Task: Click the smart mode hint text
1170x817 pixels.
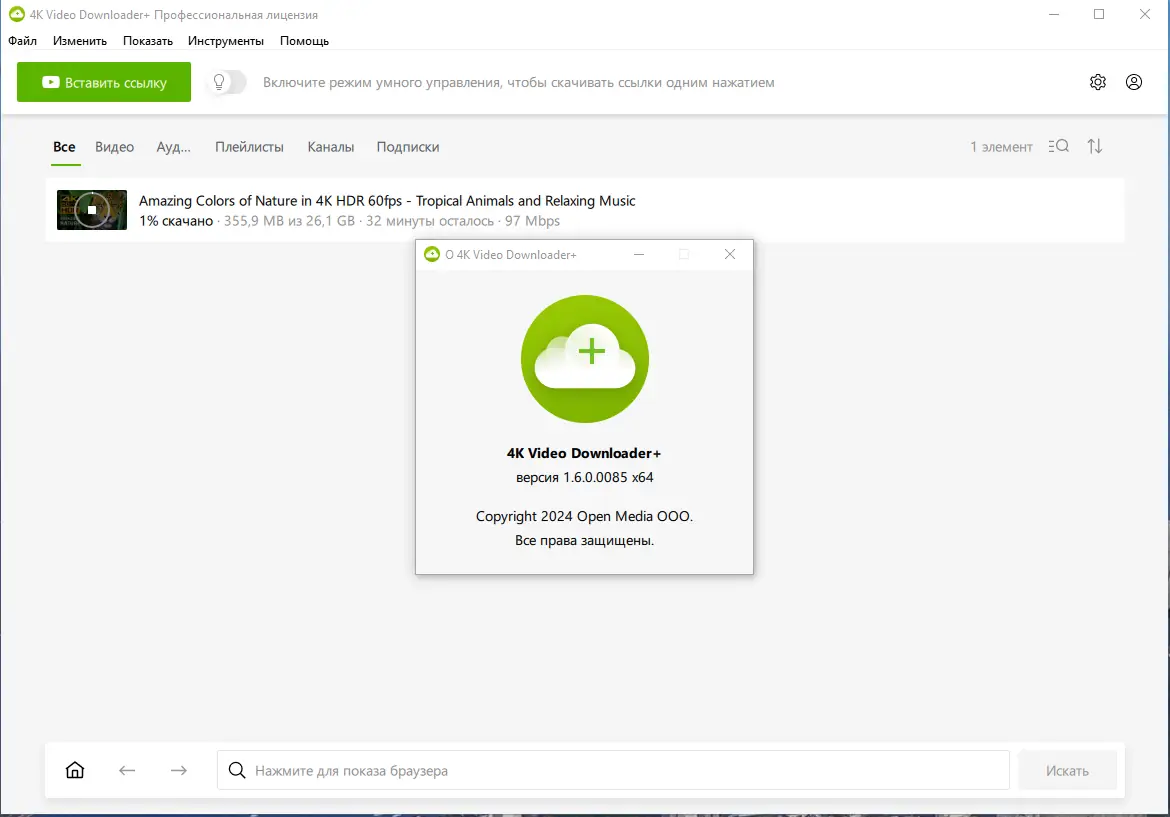Action: (x=519, y=83)
